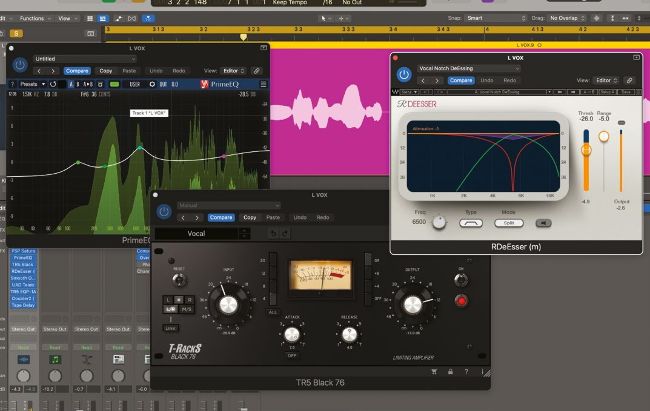The height and width of the screenshot is (411, 650).
Task: Toggle the RDeEsser plugin power button
Action: [x=404, y=74]
